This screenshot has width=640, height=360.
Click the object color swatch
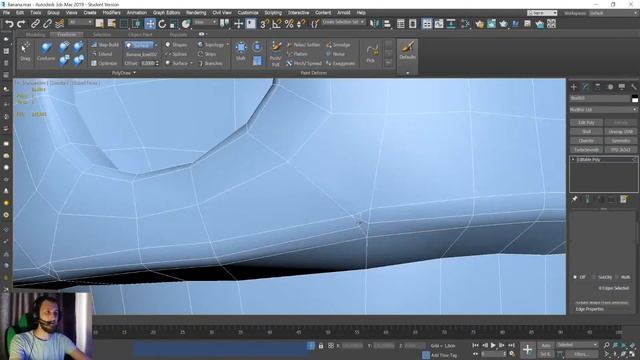634,98
